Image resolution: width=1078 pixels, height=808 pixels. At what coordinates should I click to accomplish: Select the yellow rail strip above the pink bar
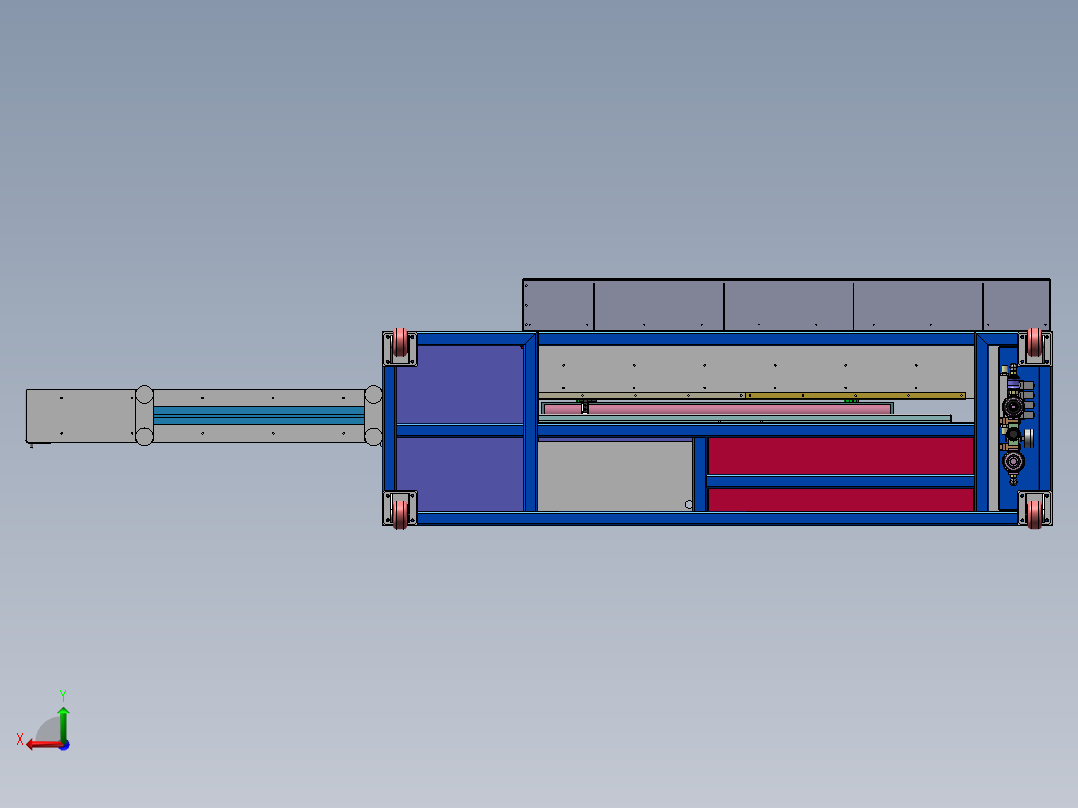click(856, 395)
